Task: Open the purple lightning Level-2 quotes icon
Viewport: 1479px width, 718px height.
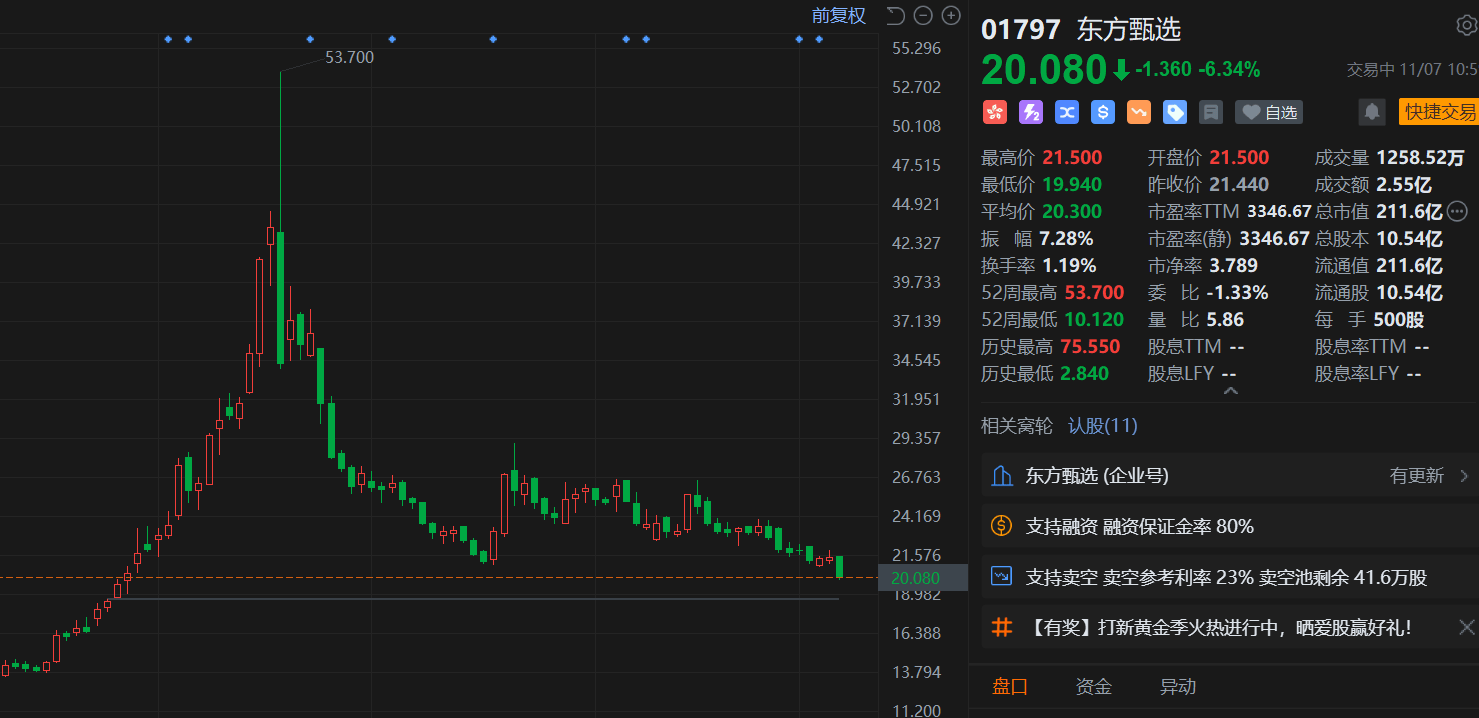Action: 1031,112
